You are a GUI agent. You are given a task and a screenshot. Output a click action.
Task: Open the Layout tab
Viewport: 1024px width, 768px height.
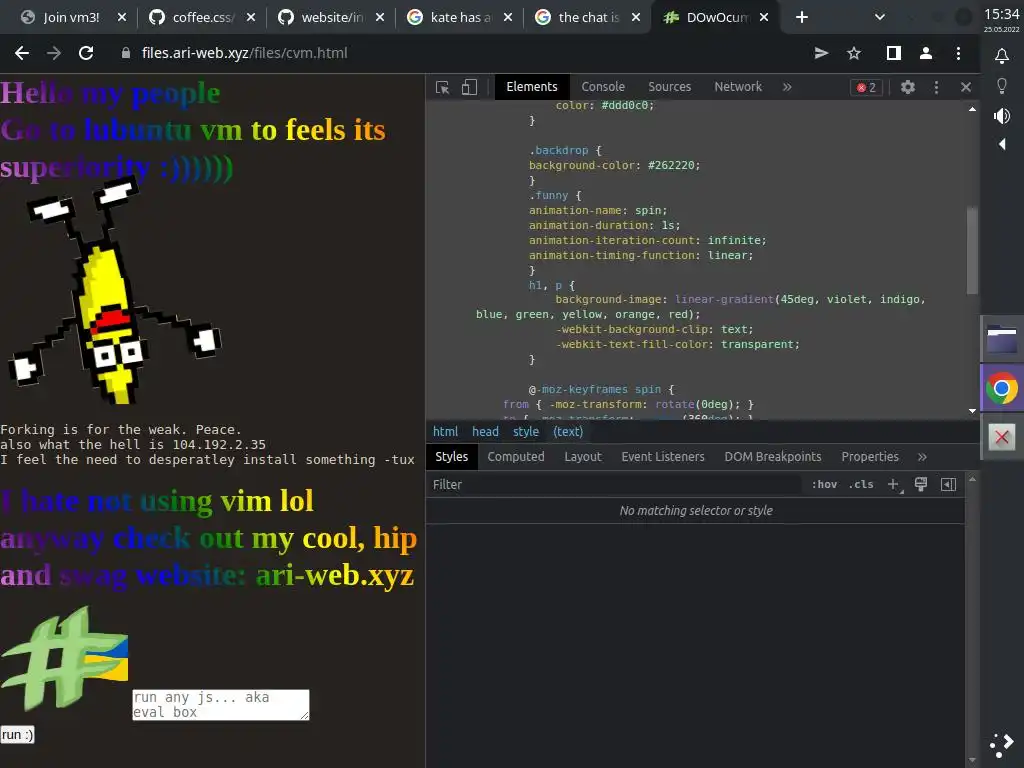[x=583, y=456]
